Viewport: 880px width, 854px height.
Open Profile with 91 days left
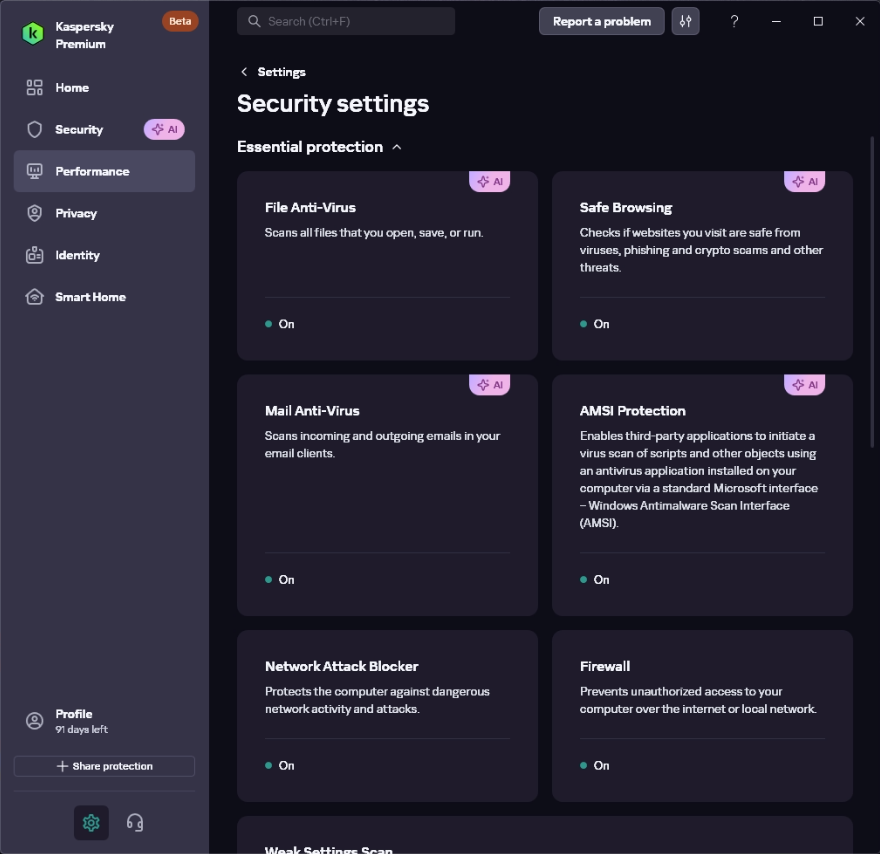click(104, 721)
